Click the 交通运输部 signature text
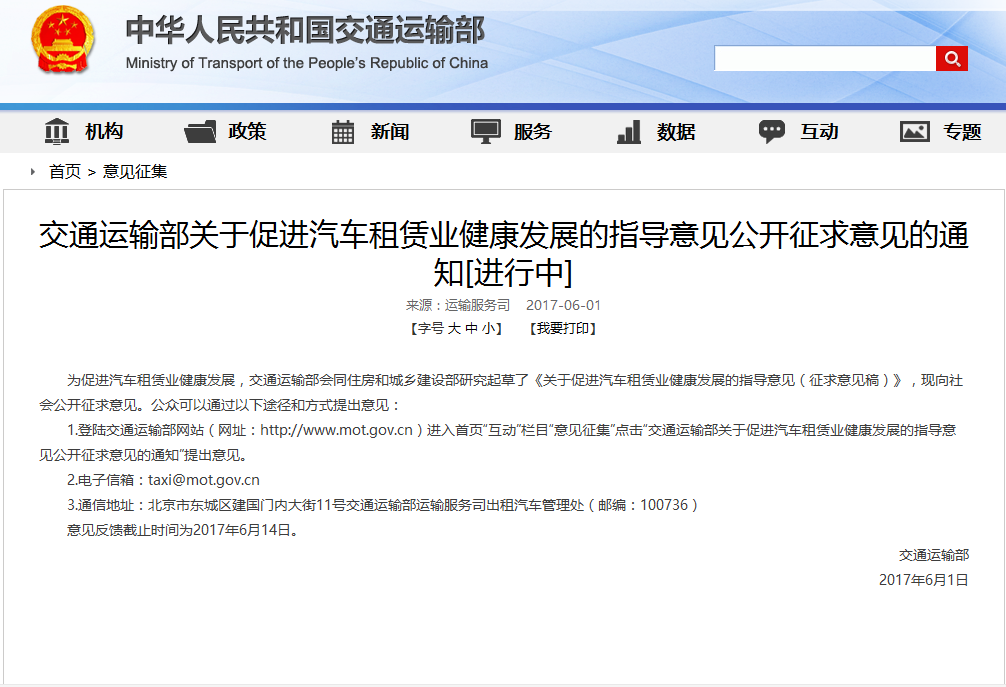Viewport: 1006px width, 687px height. [934, 555]
